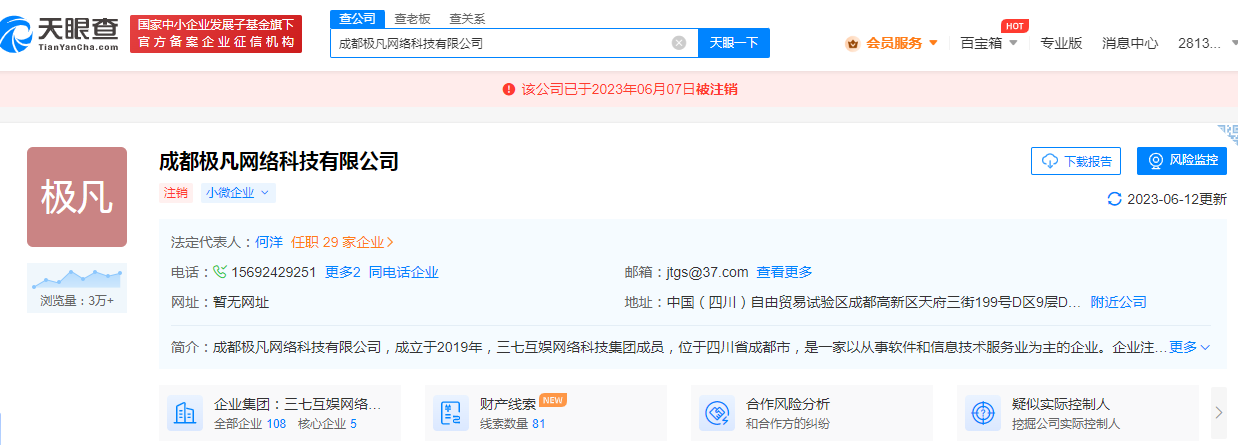The width and height of the screenshot is (1238, 445).
Task: Click the 被注销 cancellation notice text
Action: [717, 89]
